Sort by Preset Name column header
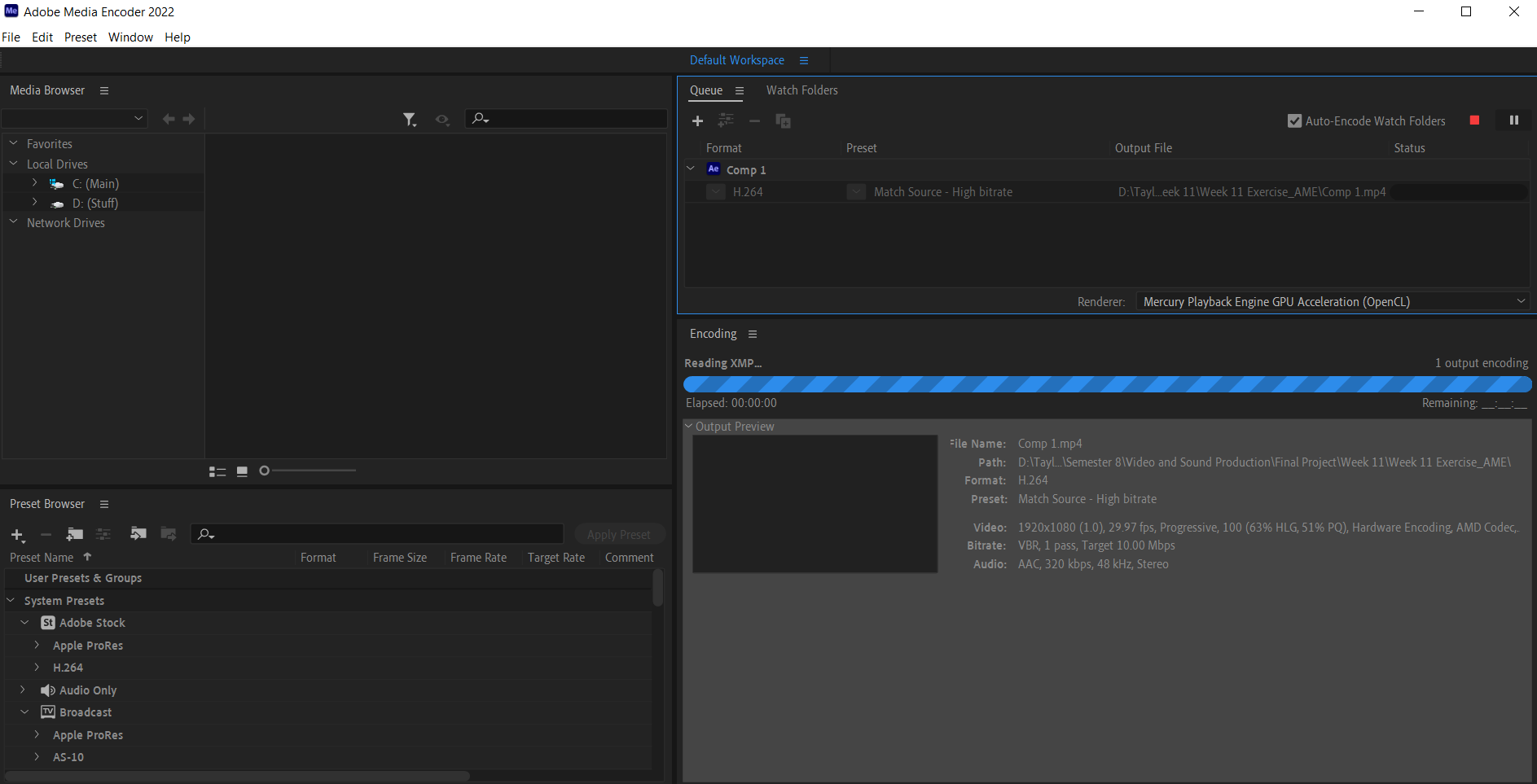The height and width of the screenshot is (784, 1537). pyautogui.click(x=42, y=558)
